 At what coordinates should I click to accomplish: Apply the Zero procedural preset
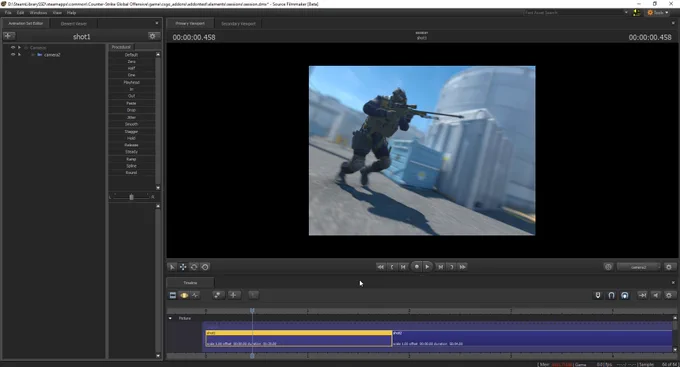point(131,62)
